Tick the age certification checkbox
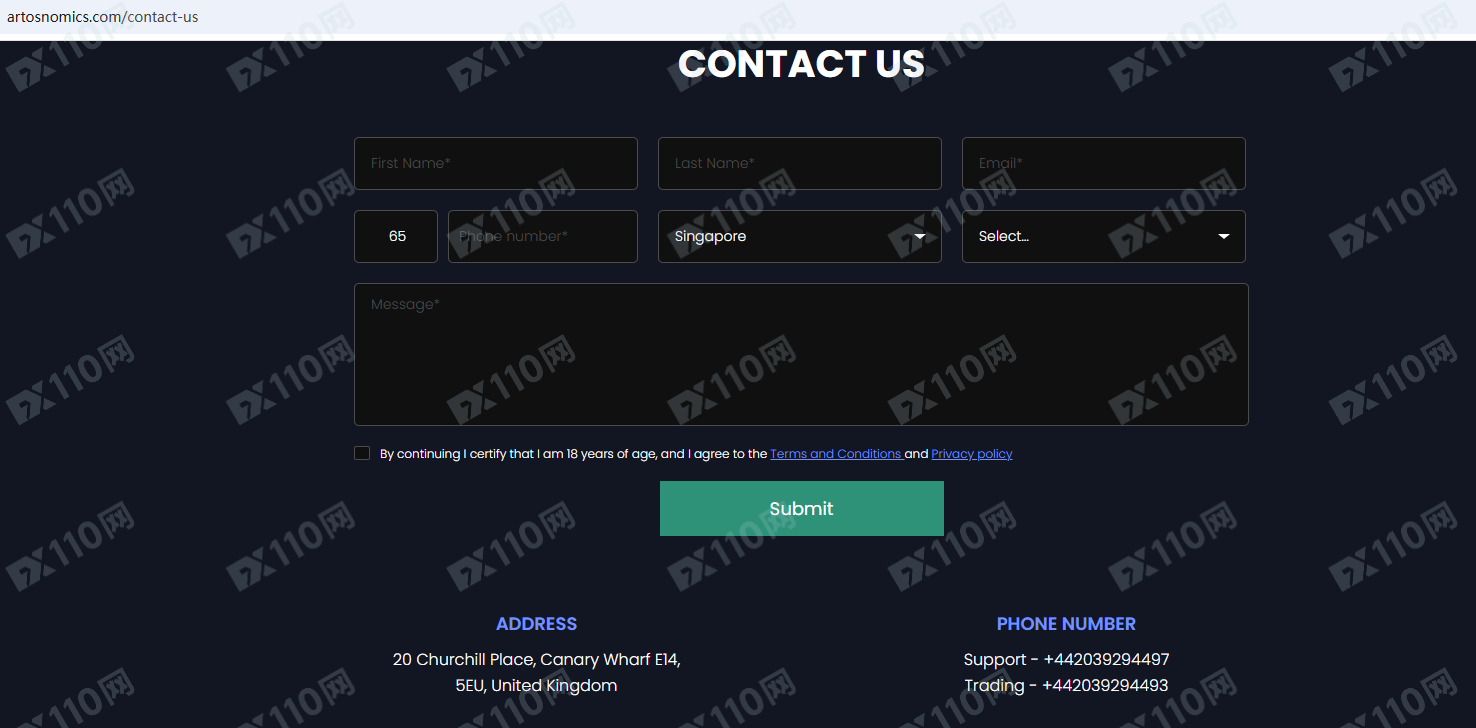The height and width of the screenshot is (728, 1476). click(x=362, y=453)
